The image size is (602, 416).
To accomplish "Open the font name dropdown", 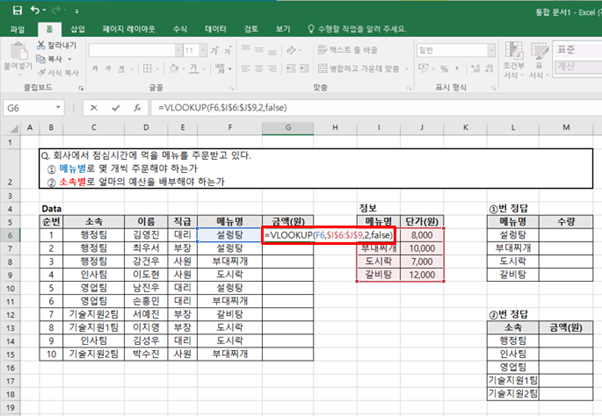I will (x=179, y=50).
